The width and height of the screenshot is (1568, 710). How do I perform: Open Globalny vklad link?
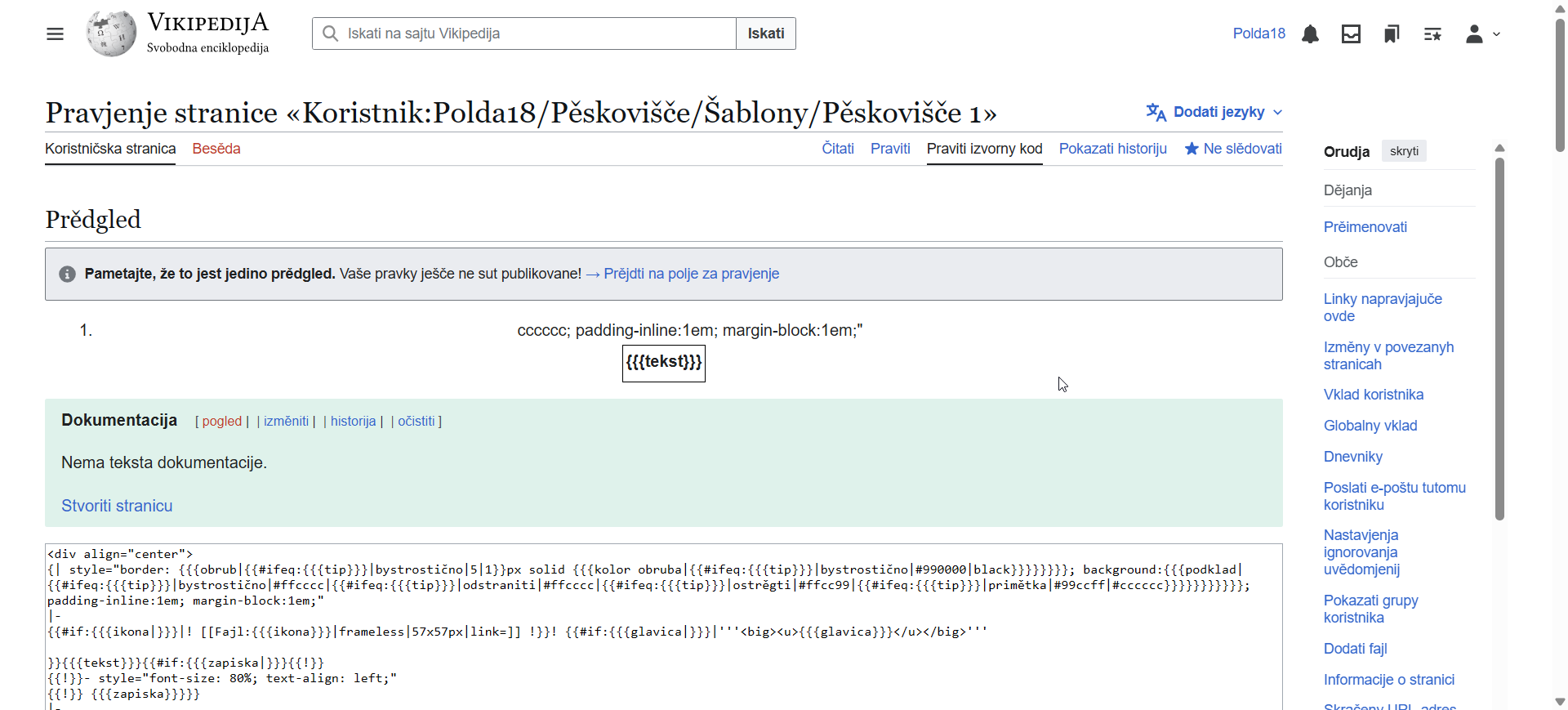coord(1370,426)
